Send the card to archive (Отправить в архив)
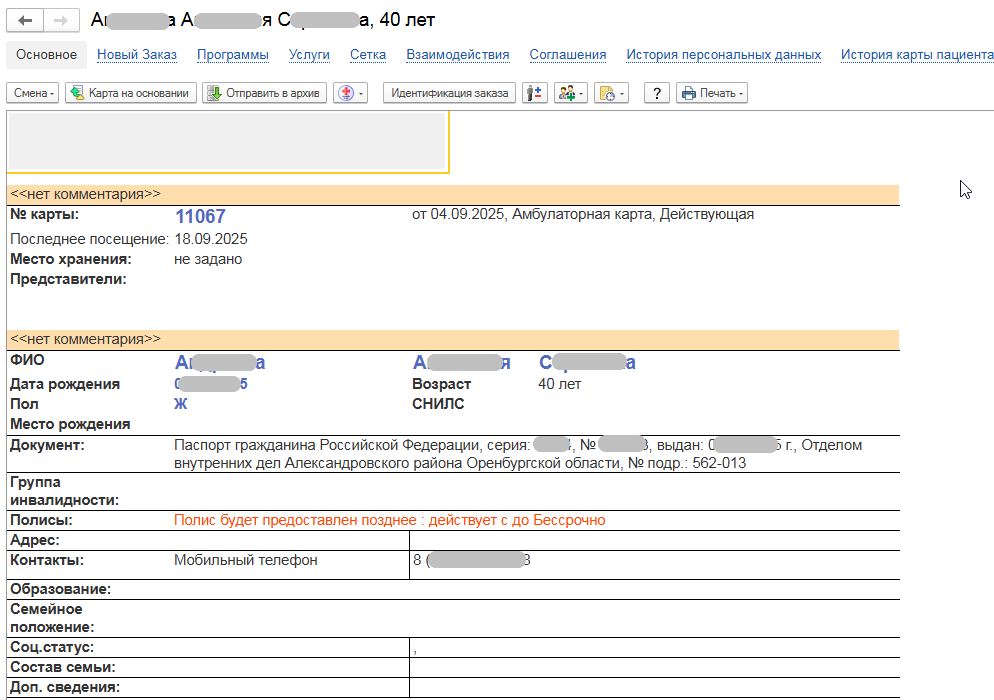 pyautogui.click(x=264, y=93)
